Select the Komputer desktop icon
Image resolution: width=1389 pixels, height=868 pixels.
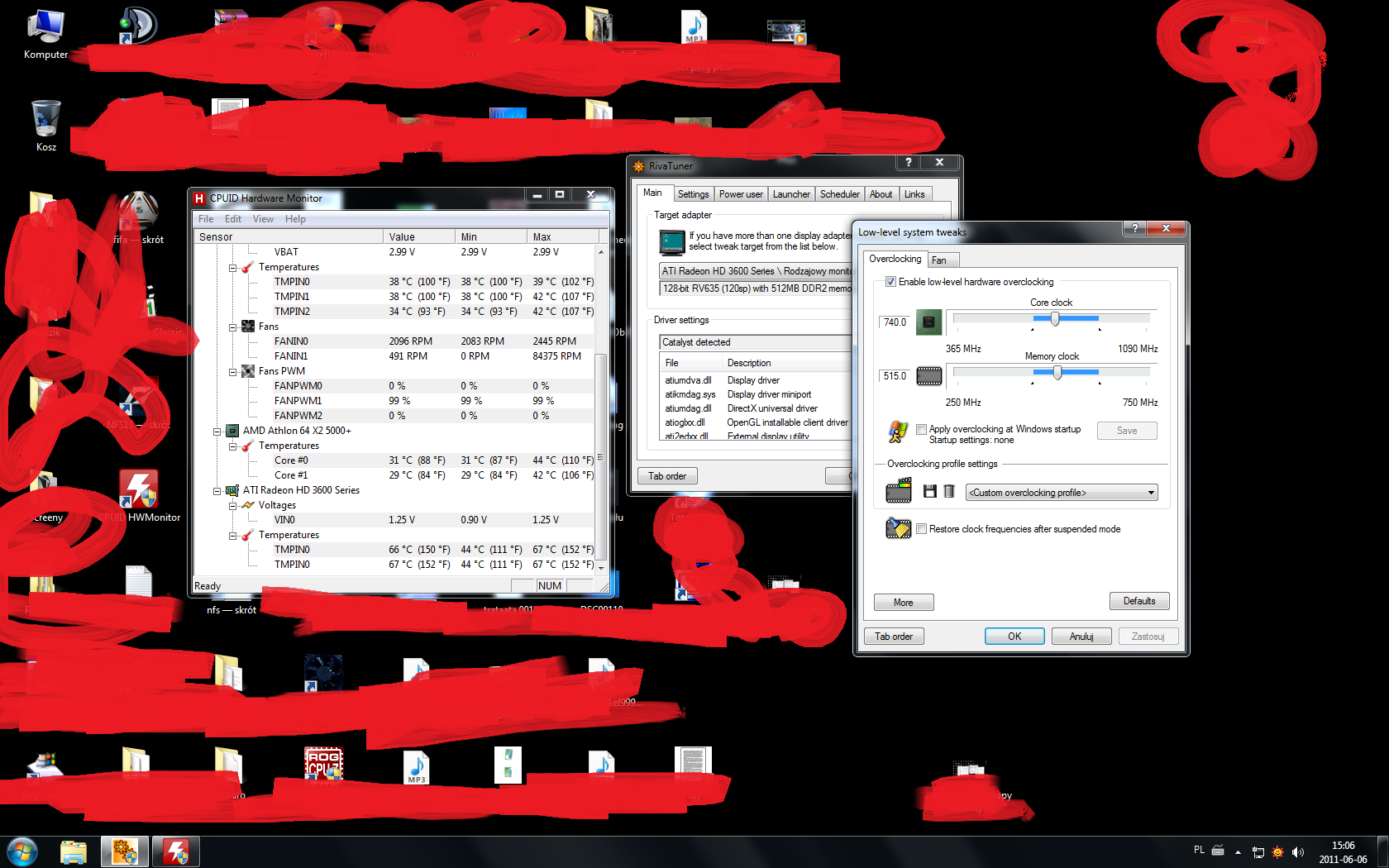tap(45, 35)
